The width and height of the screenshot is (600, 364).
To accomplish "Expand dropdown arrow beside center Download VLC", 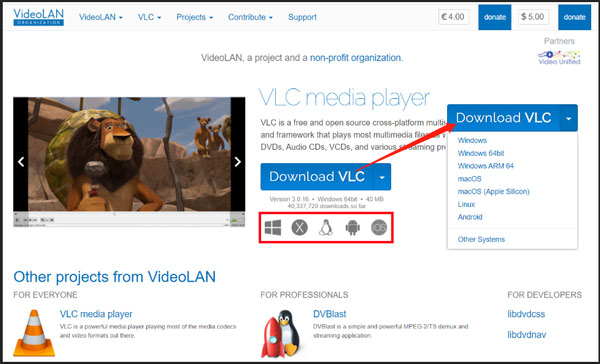I will (382, 177).
